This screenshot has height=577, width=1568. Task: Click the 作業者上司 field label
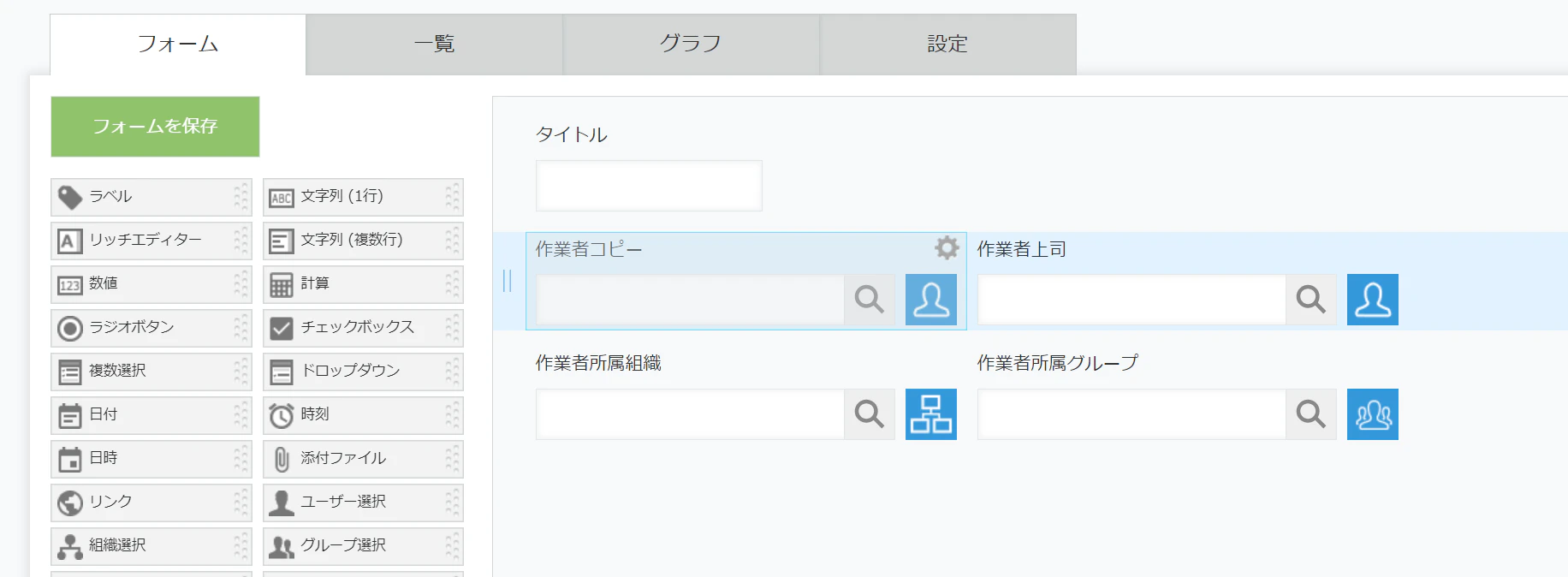(1022, 249)
